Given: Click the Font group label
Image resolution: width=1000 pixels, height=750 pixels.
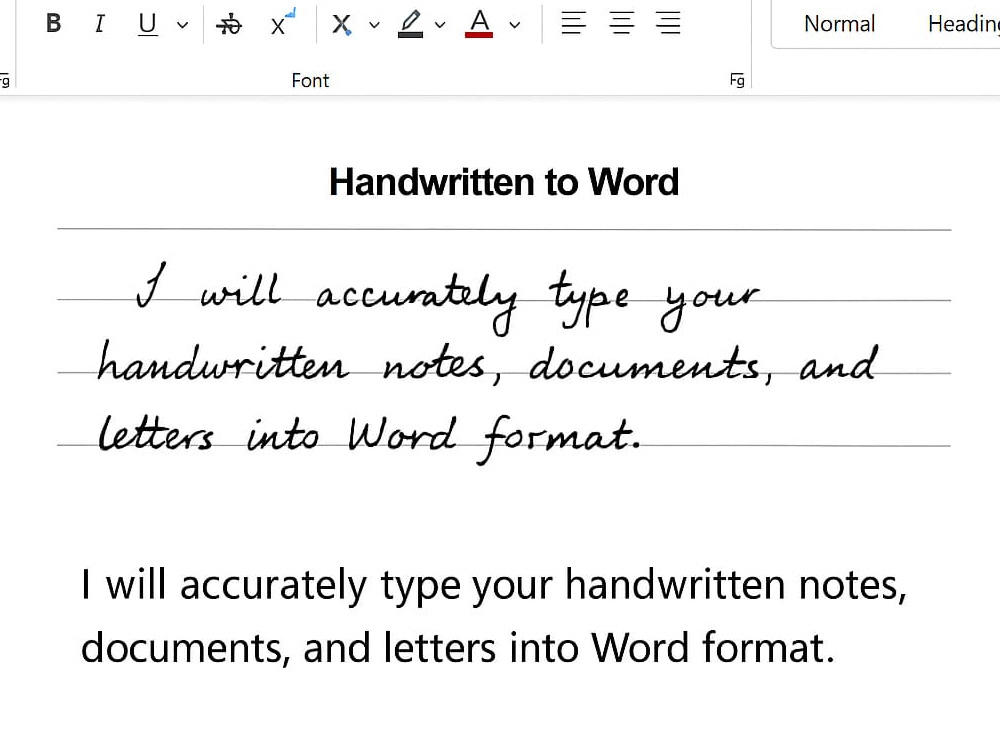Looking at the screenshot, I should point(310,80).
